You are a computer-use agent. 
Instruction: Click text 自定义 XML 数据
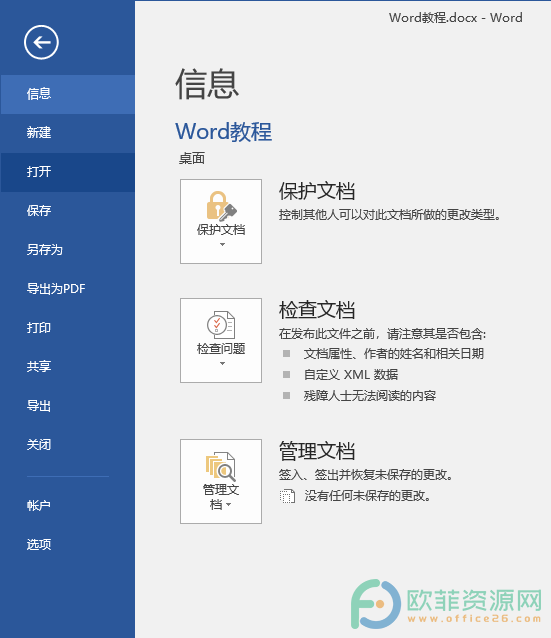pos(351,375)
